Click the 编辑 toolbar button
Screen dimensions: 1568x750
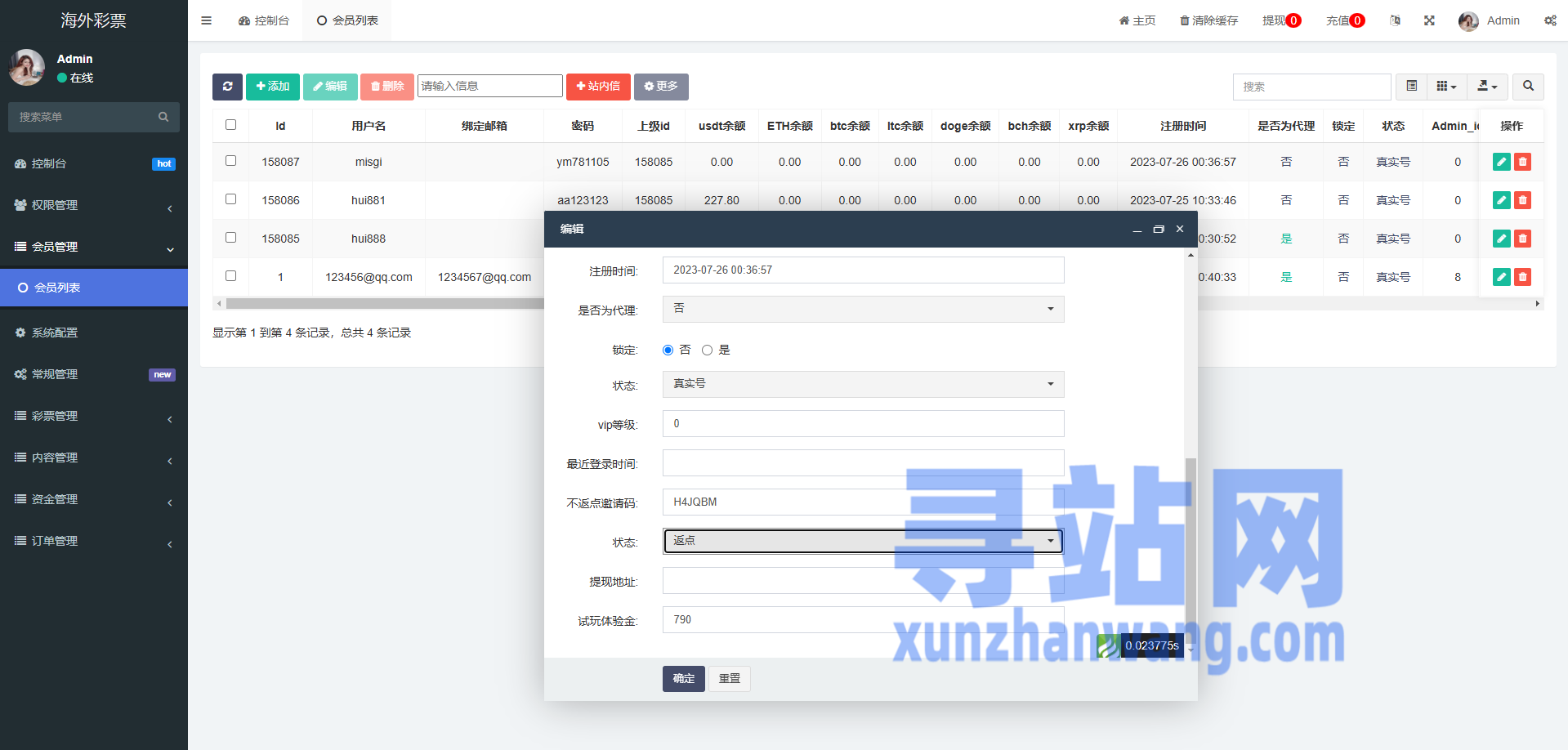pyautogui.click(x=330, y=87)
